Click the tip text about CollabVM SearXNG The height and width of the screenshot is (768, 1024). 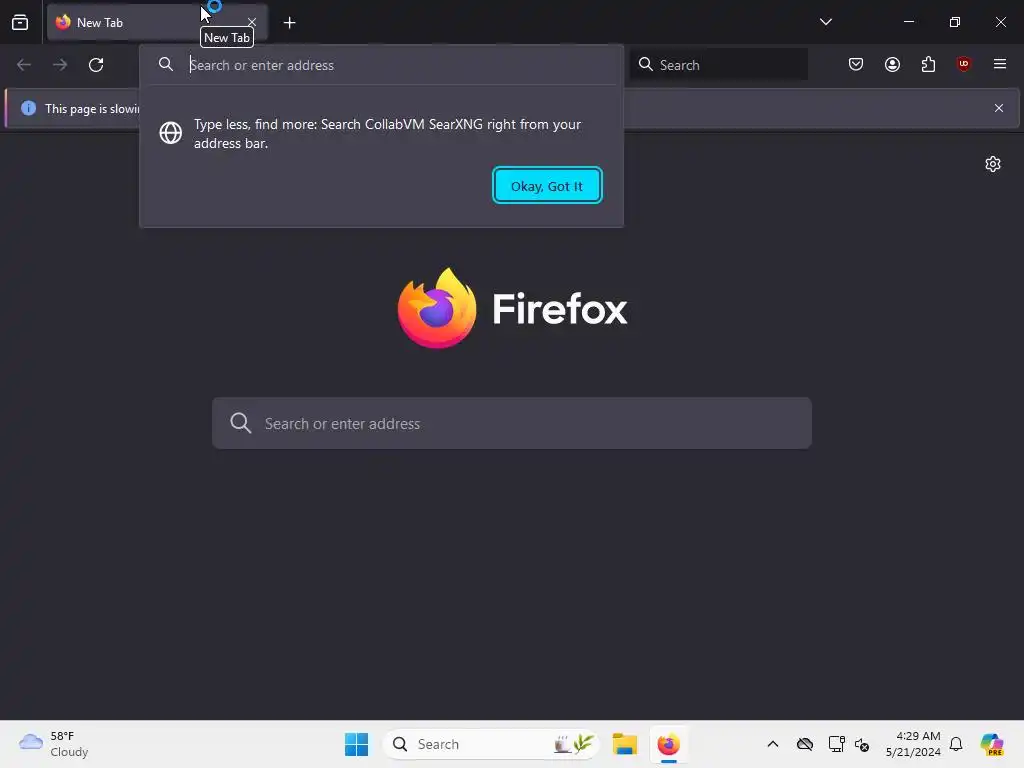click(x=387, y=133)
